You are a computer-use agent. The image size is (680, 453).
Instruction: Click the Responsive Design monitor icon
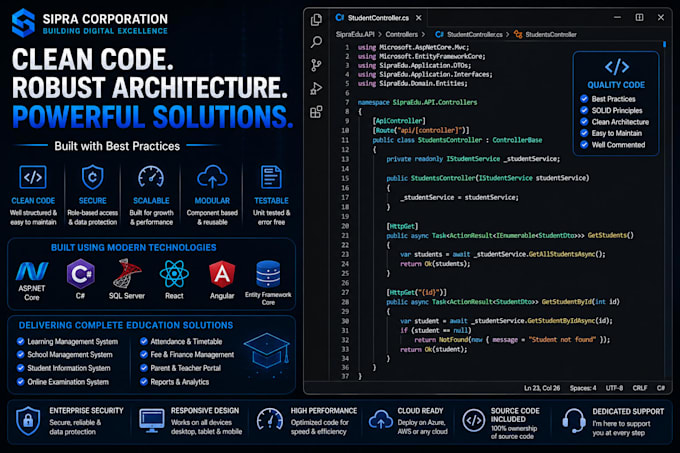[x=152, y=420]
